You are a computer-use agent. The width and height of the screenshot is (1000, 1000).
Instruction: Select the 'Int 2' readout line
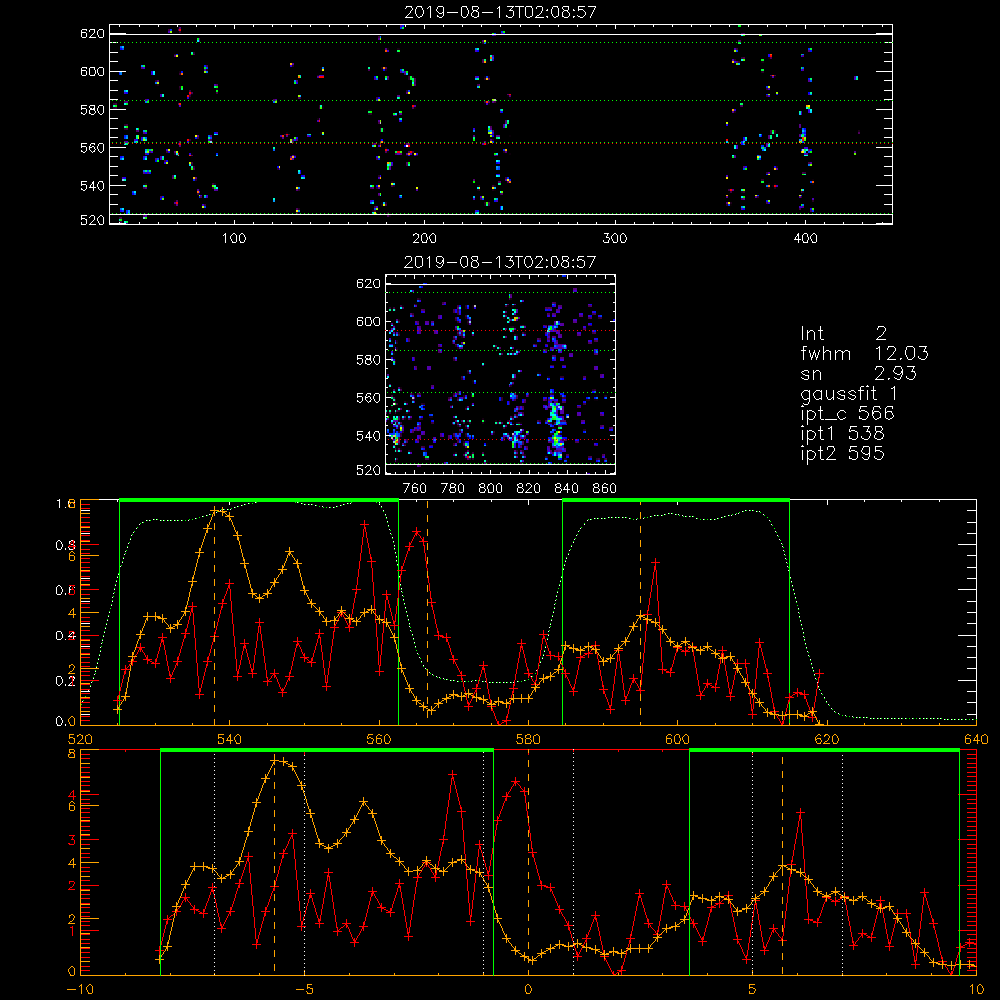[844, 333]
